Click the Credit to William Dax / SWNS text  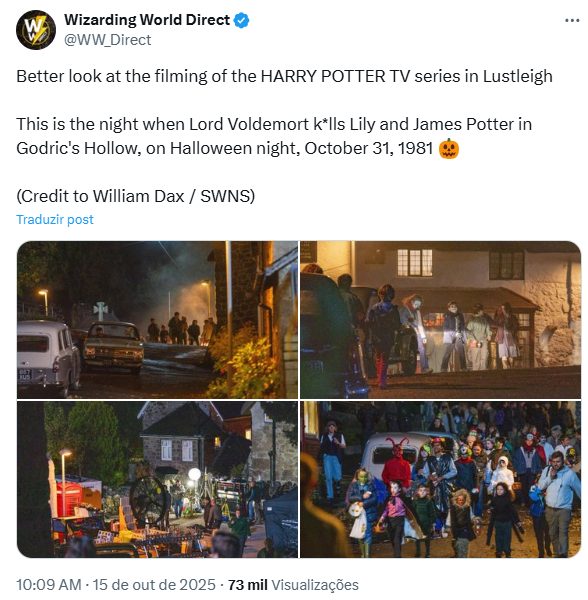135,196
